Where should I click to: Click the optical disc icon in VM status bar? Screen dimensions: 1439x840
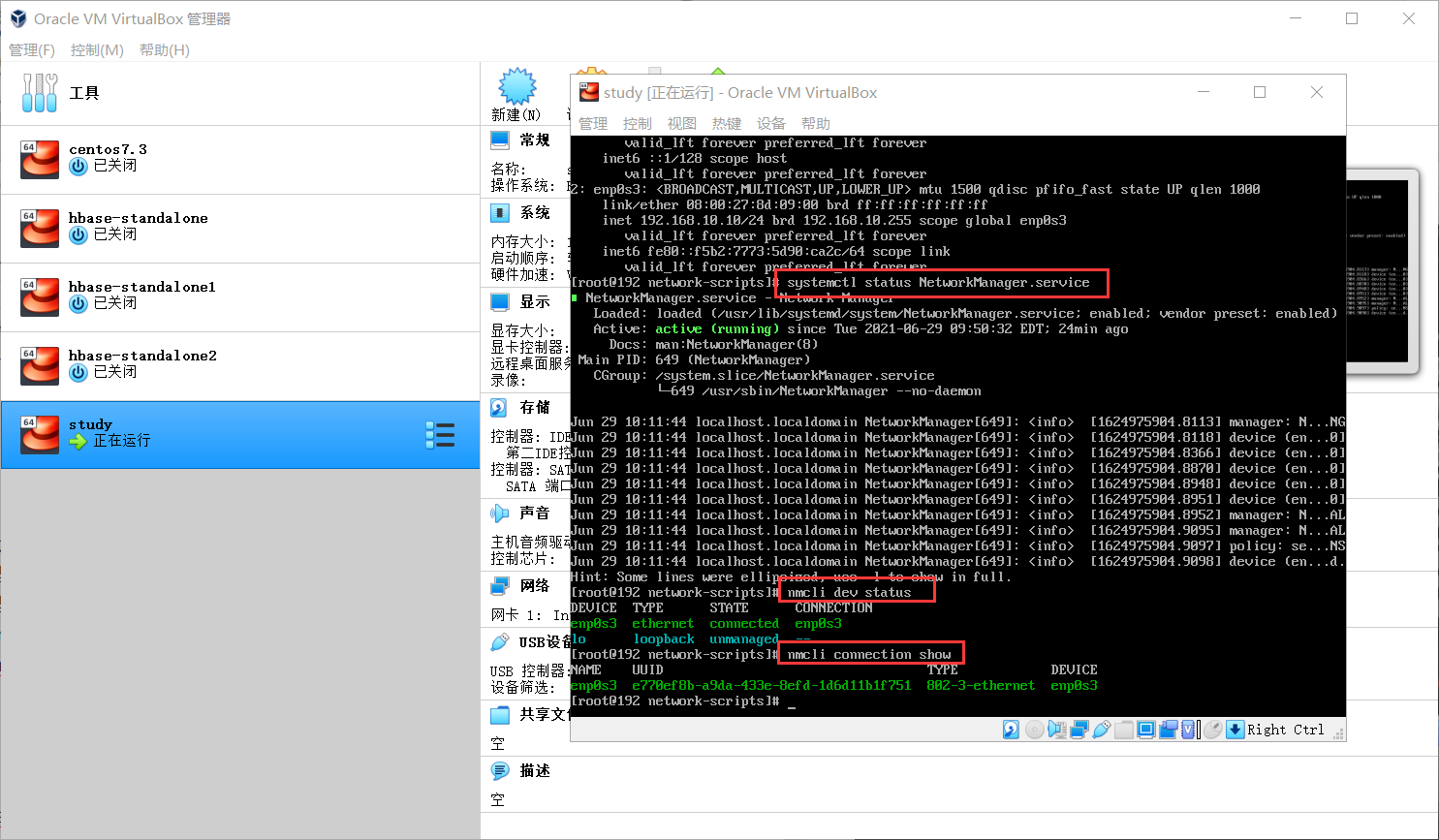pos(1033,730)
